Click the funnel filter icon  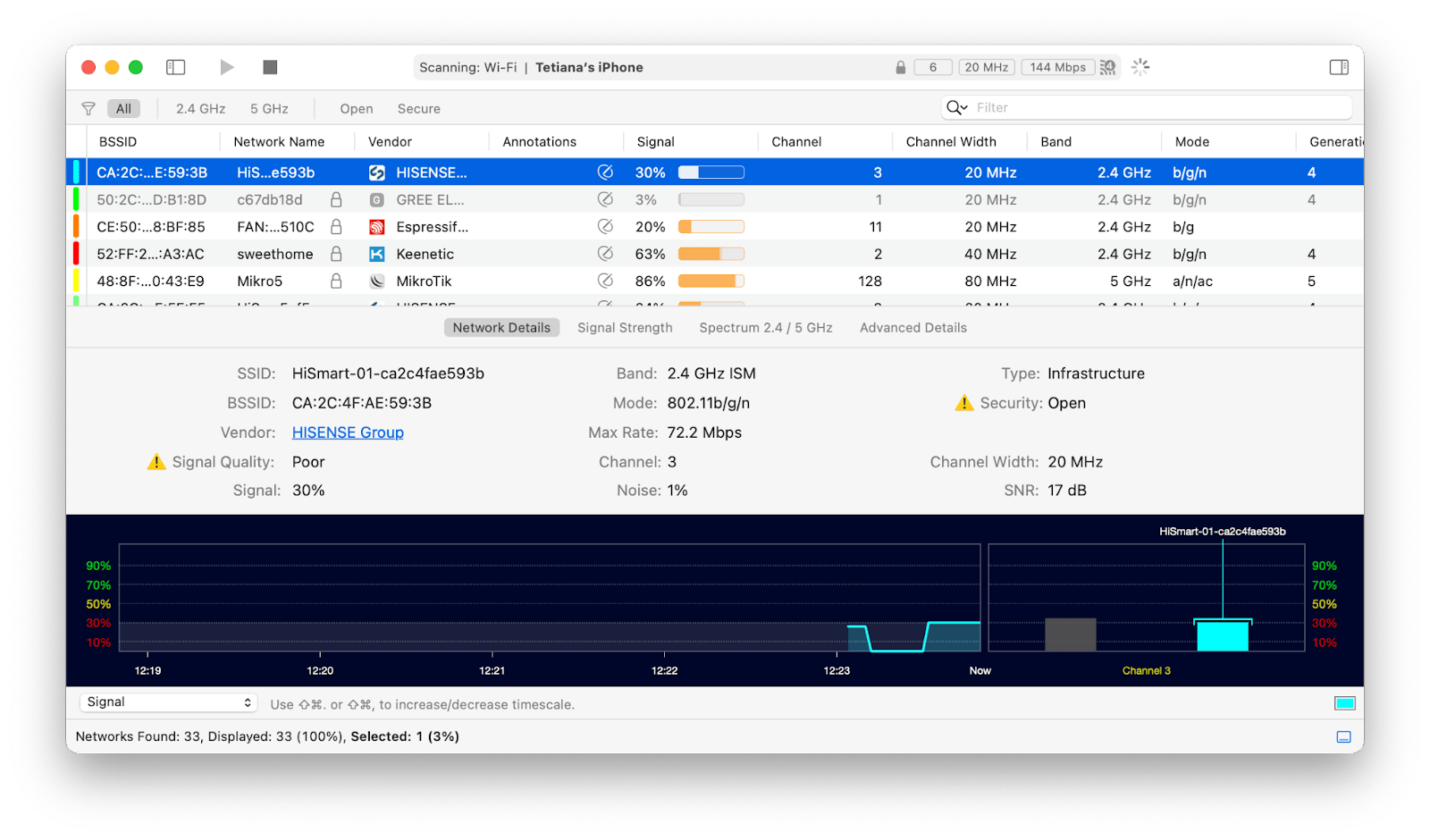pos(88,109)
